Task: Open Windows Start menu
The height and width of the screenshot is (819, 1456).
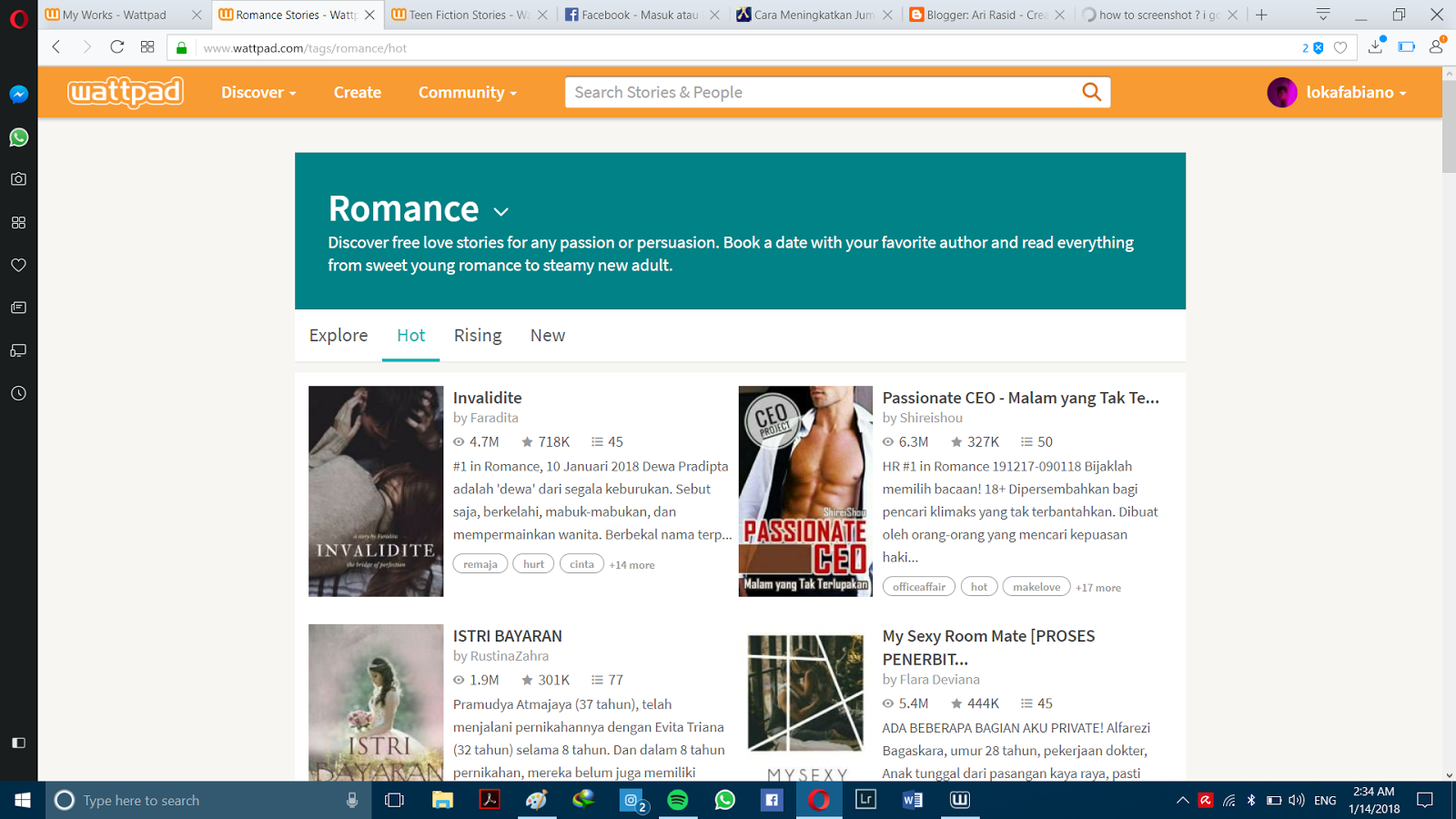Action: pos(23,800)
